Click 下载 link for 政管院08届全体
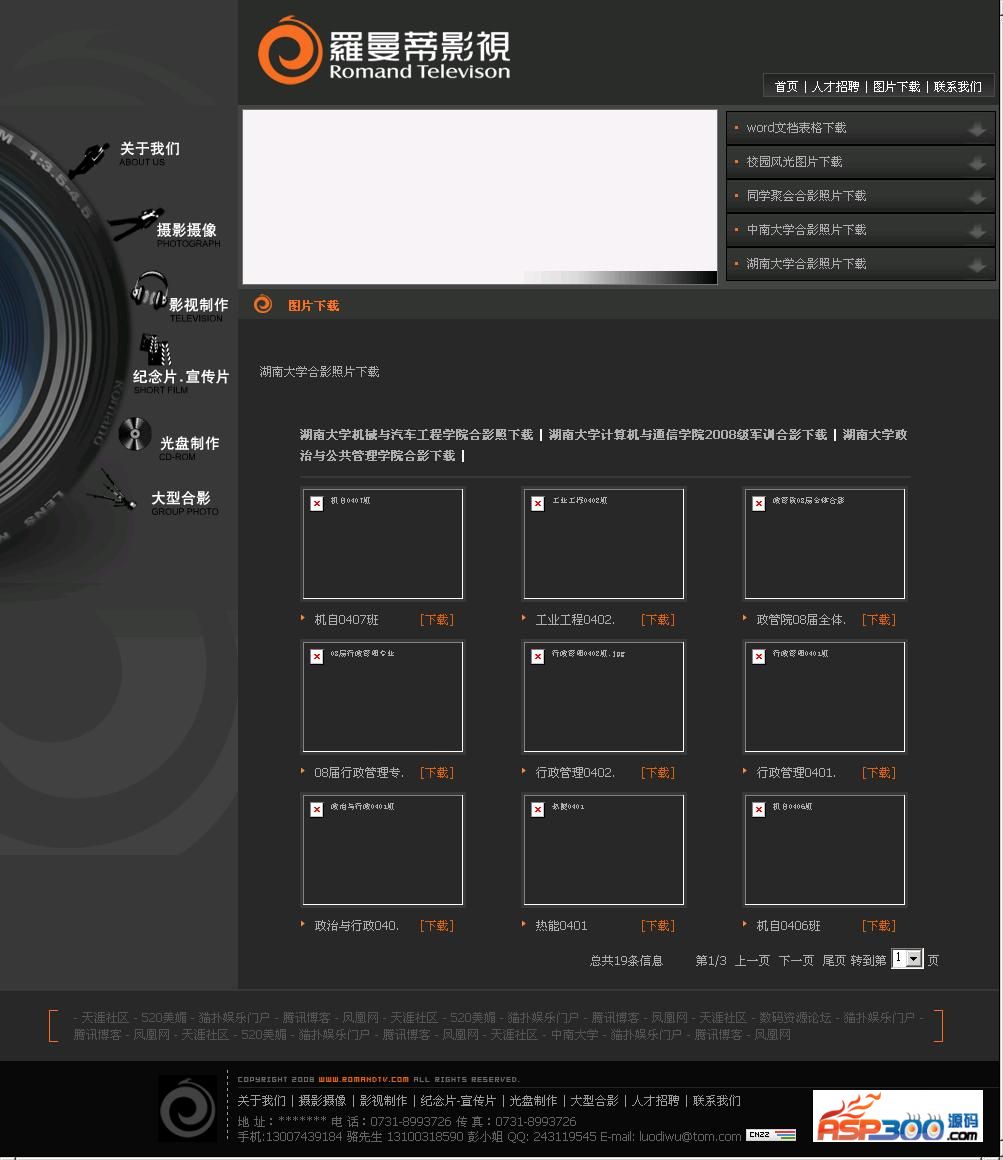The height and width of the screenshot is (1160, 1003). (879, 620)
